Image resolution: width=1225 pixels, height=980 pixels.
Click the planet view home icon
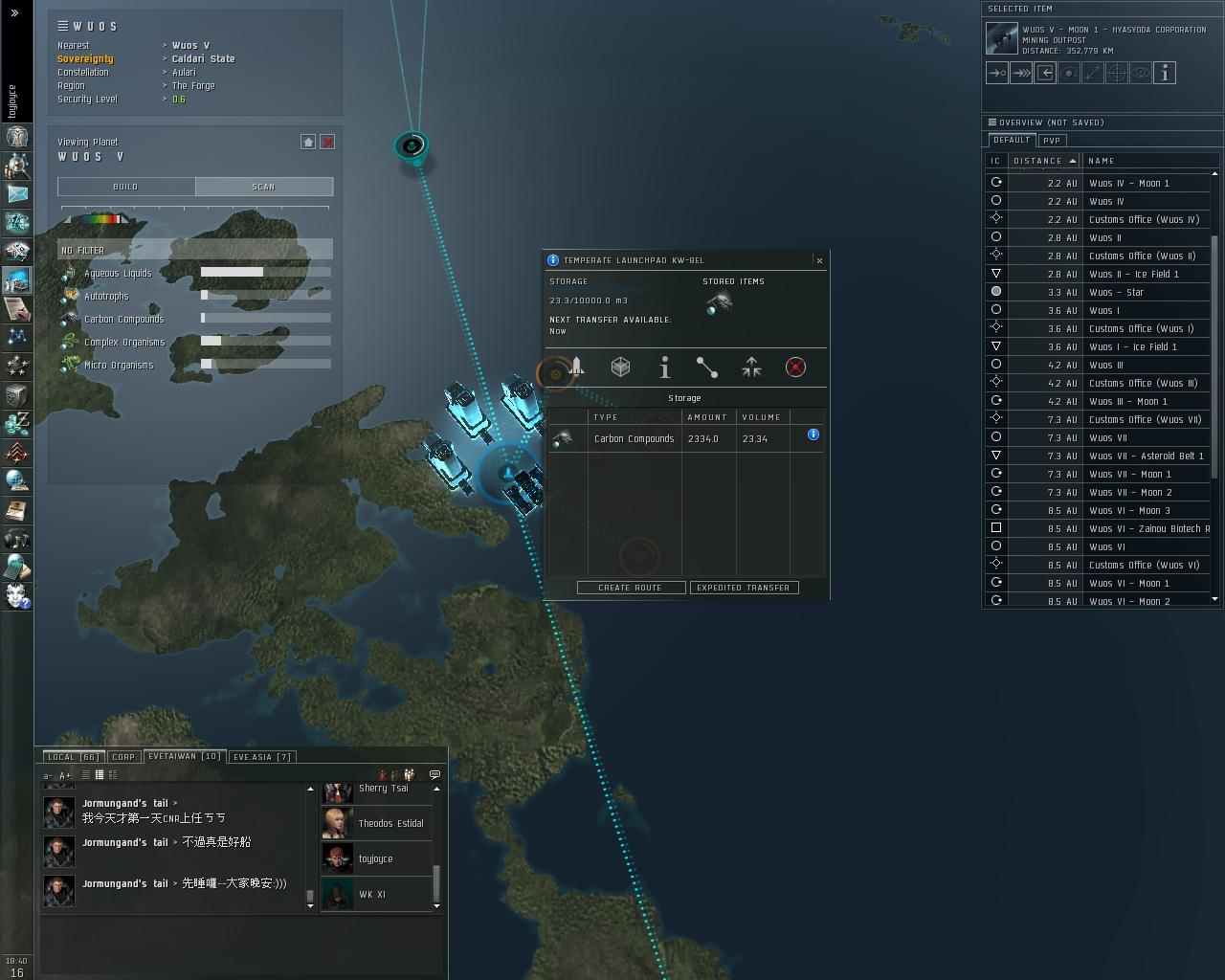[x=308, y=142]
